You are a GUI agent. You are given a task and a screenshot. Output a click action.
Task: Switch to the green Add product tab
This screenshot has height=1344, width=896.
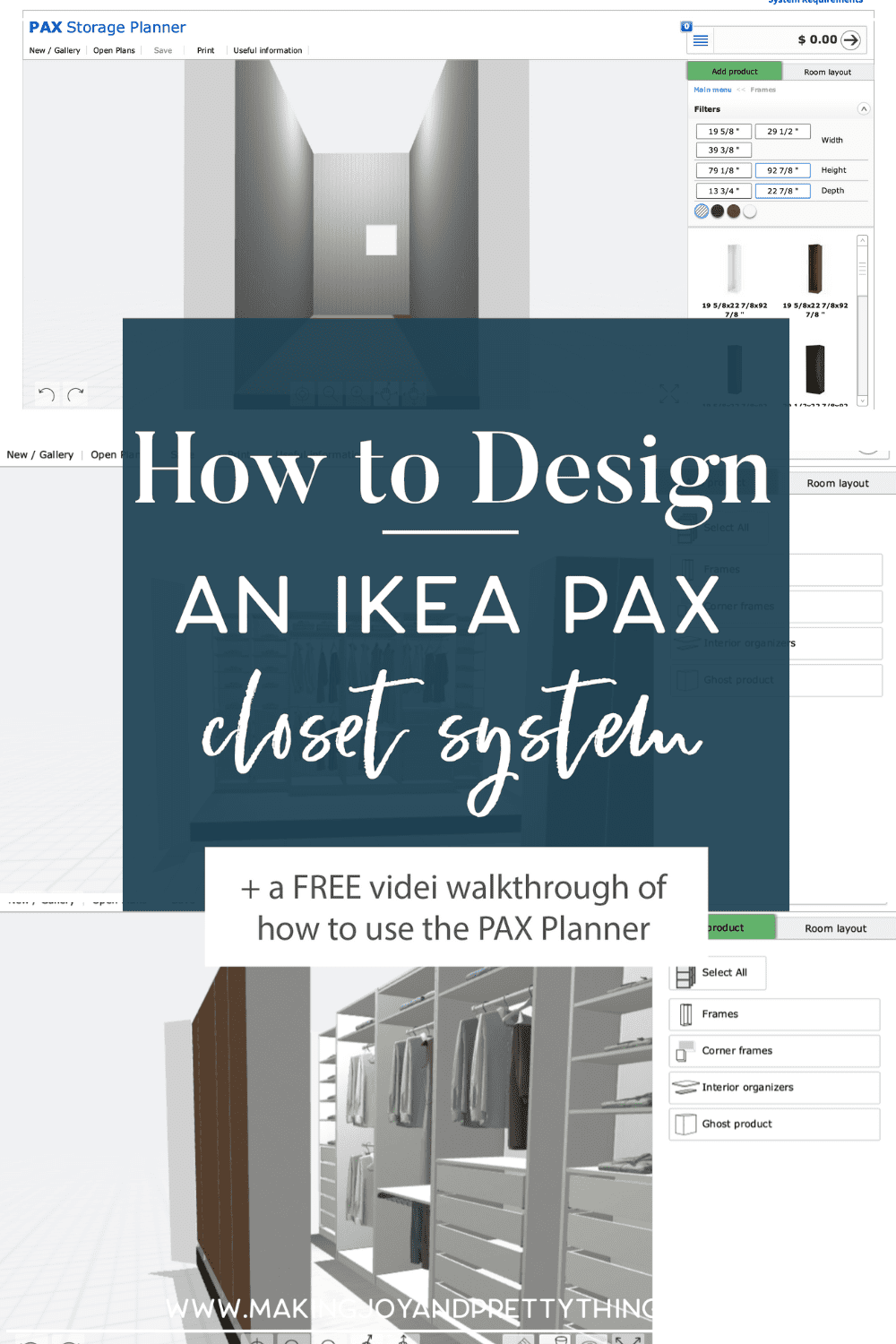click(x=734, y=71)
